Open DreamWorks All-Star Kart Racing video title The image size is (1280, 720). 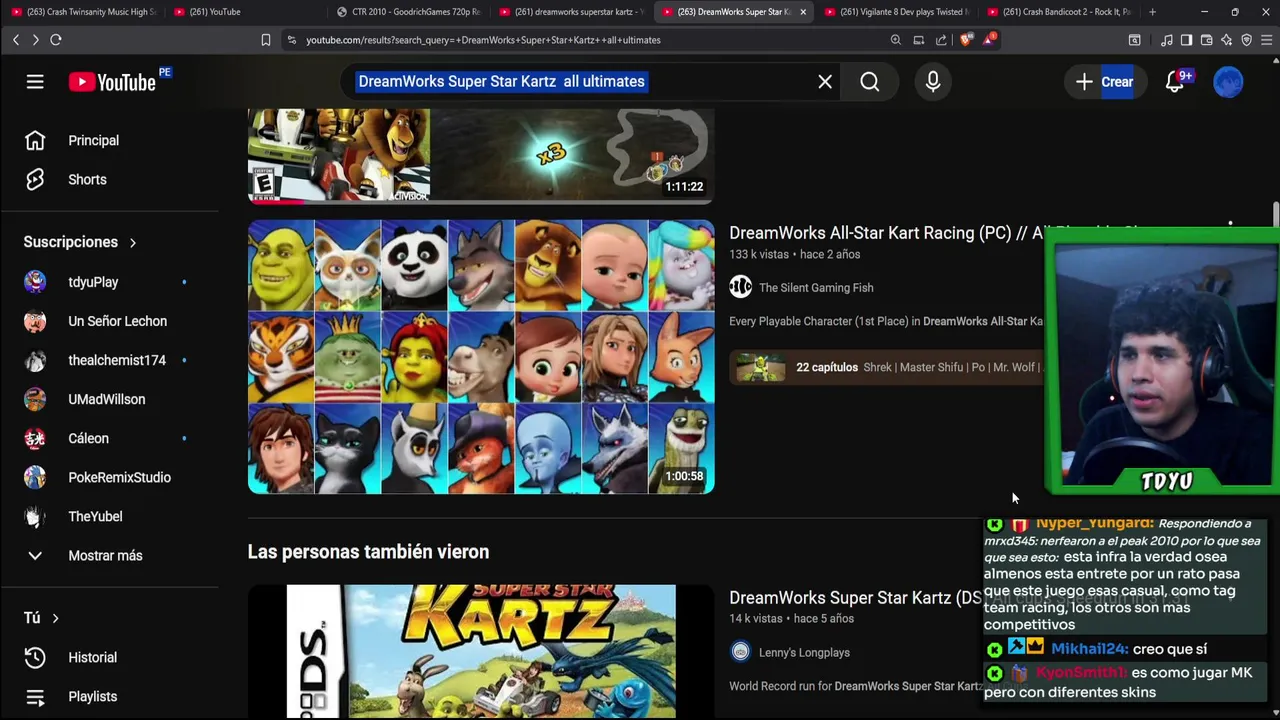[886, 233]
